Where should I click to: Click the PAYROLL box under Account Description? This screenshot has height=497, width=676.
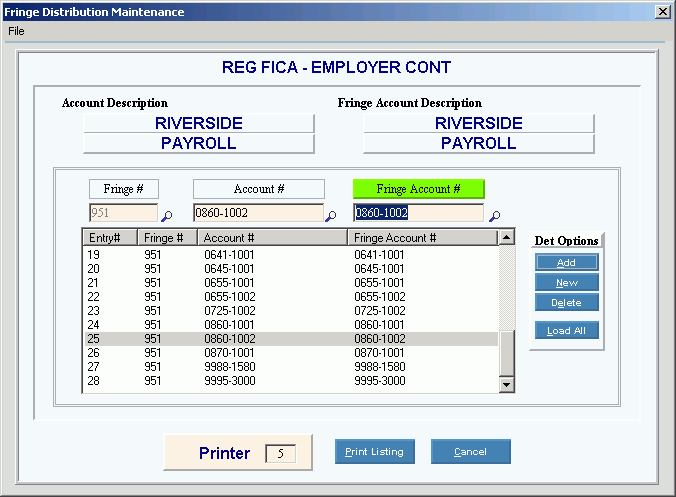pos(199,143)
